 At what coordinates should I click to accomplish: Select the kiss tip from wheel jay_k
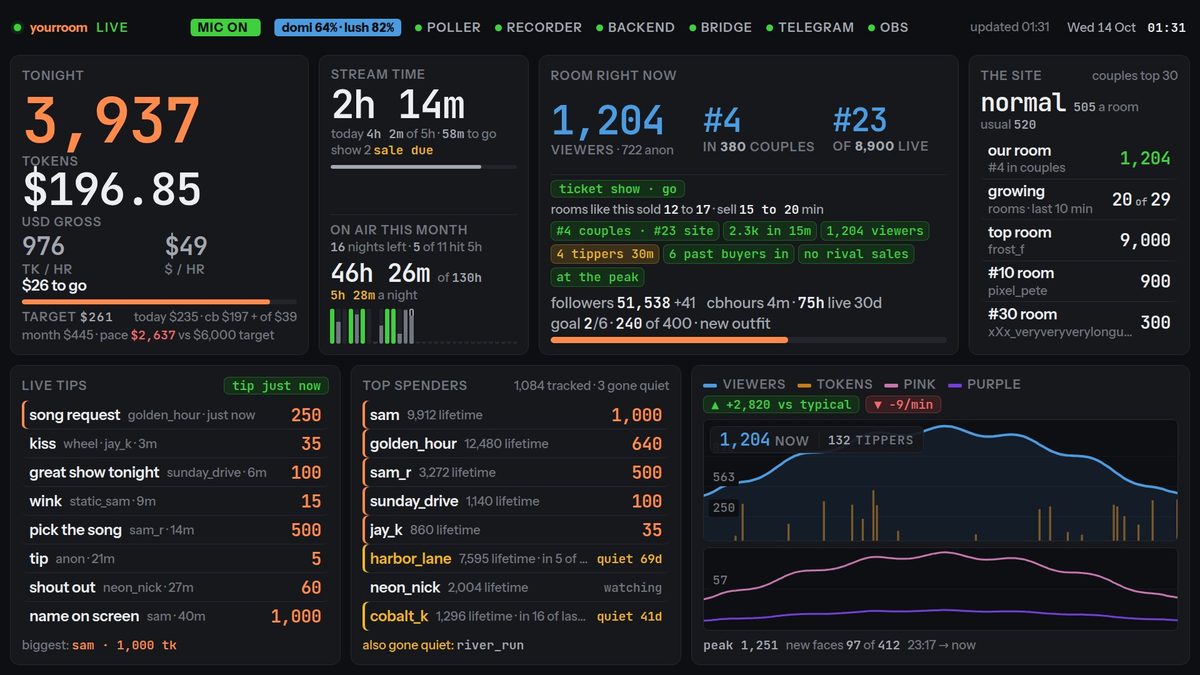[174, 444]
